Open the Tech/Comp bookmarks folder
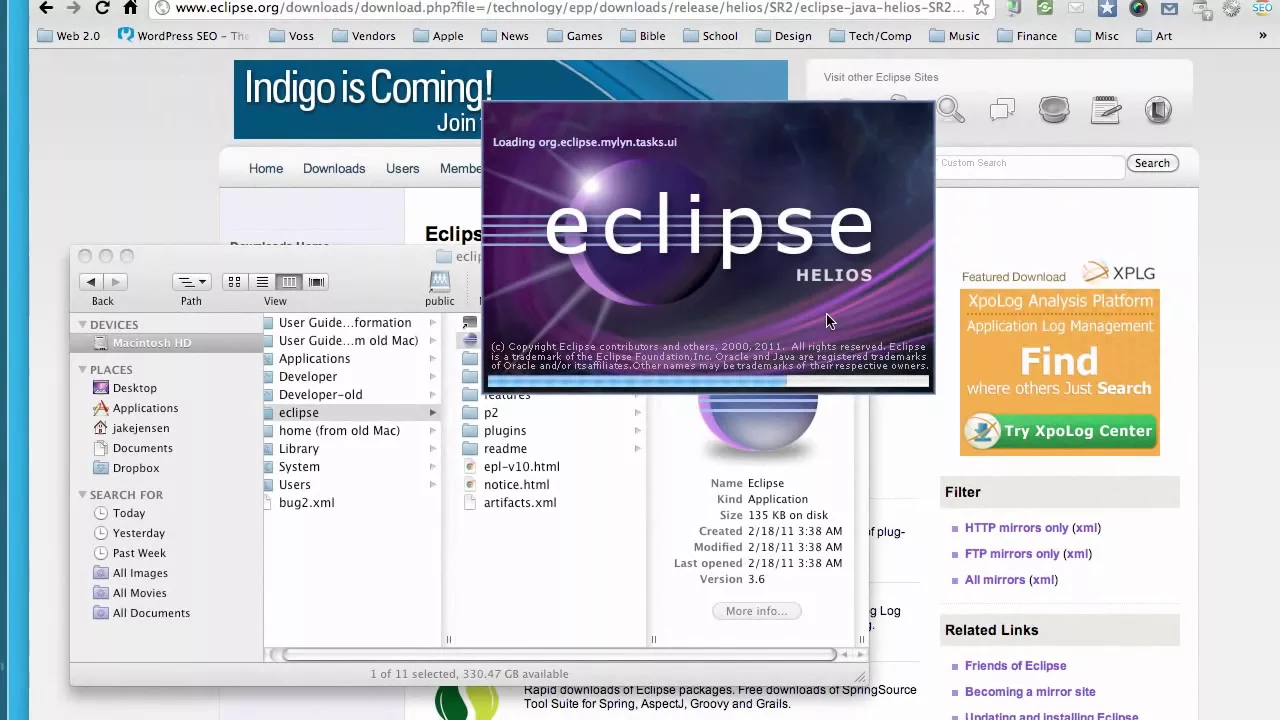This screenshot has width=1280, height=720. click(870, 36)
